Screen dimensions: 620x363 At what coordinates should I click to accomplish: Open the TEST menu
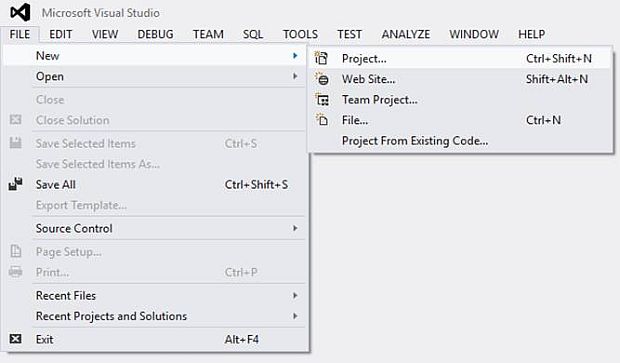(350, 34)
